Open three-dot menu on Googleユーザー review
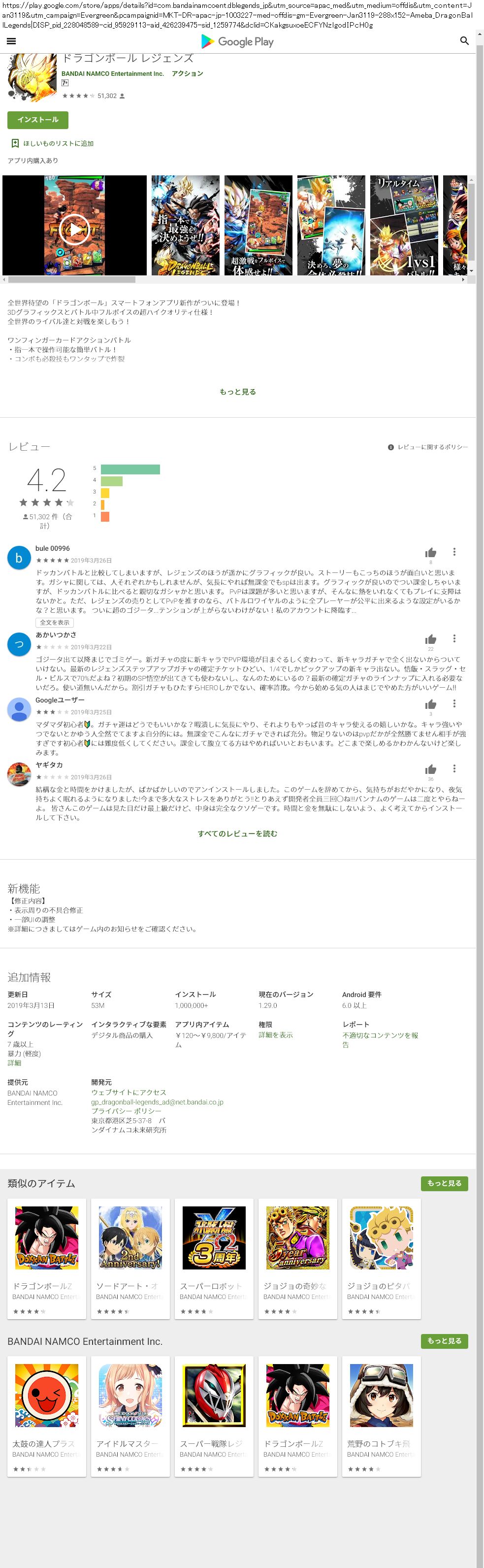The image size is (484, 1568). coord(454,703)
